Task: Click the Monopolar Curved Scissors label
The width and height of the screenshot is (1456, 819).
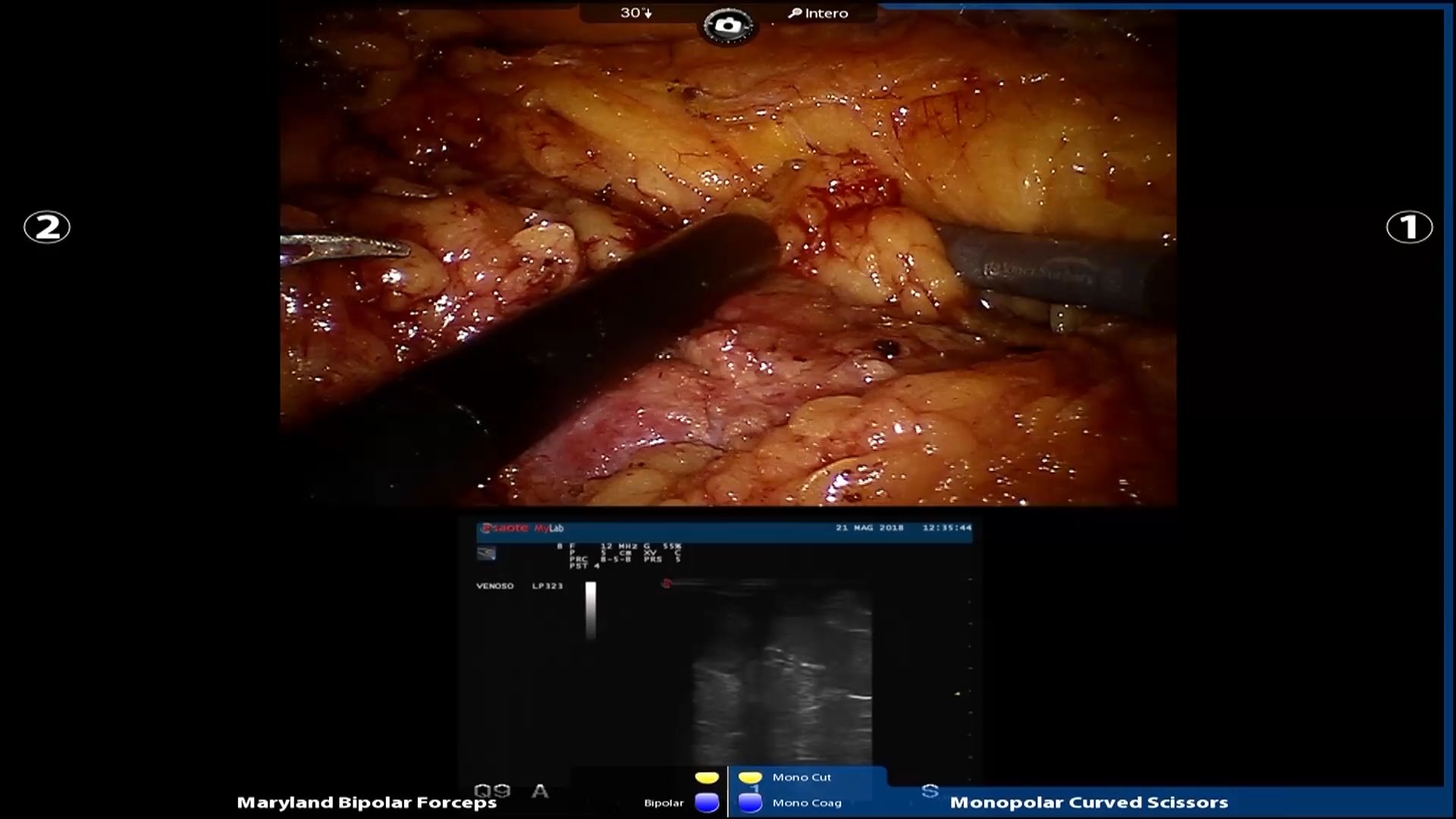Action: click(1089, 802)
